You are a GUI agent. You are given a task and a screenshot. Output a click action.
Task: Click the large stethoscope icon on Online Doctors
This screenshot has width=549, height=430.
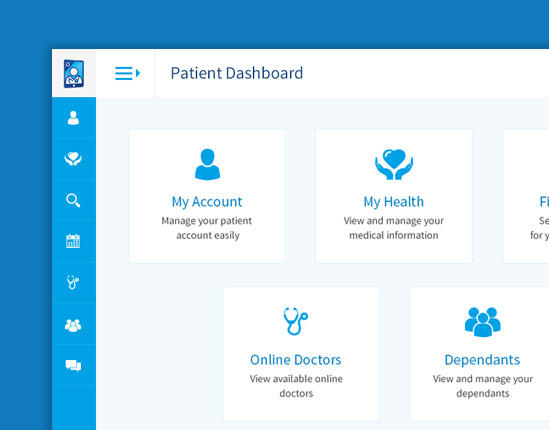[296, 321]
